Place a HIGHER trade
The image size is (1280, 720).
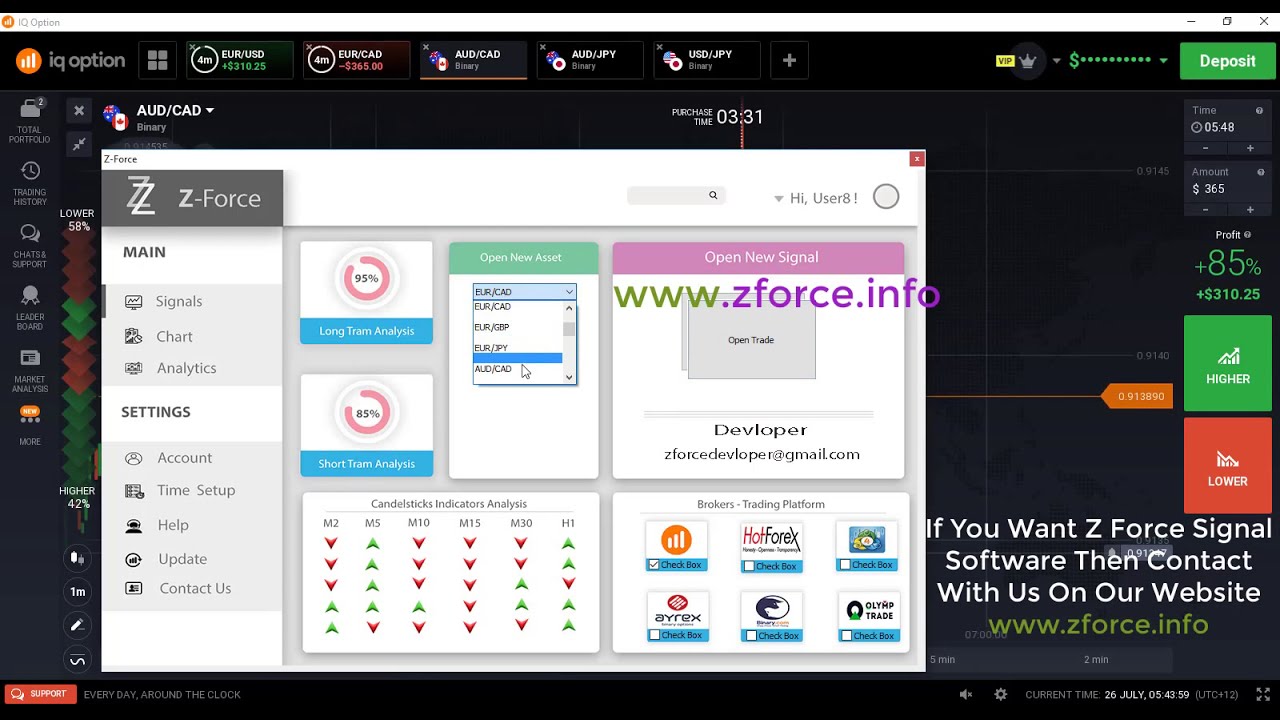1227,364
